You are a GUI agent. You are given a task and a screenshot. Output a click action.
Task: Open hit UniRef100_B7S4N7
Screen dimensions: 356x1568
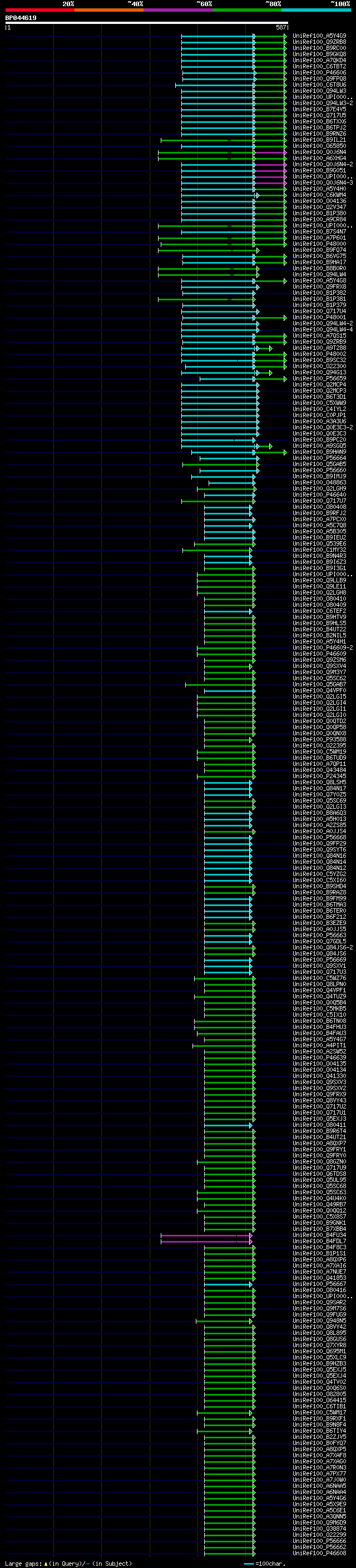pyautogui.click(x=319, y=231)
